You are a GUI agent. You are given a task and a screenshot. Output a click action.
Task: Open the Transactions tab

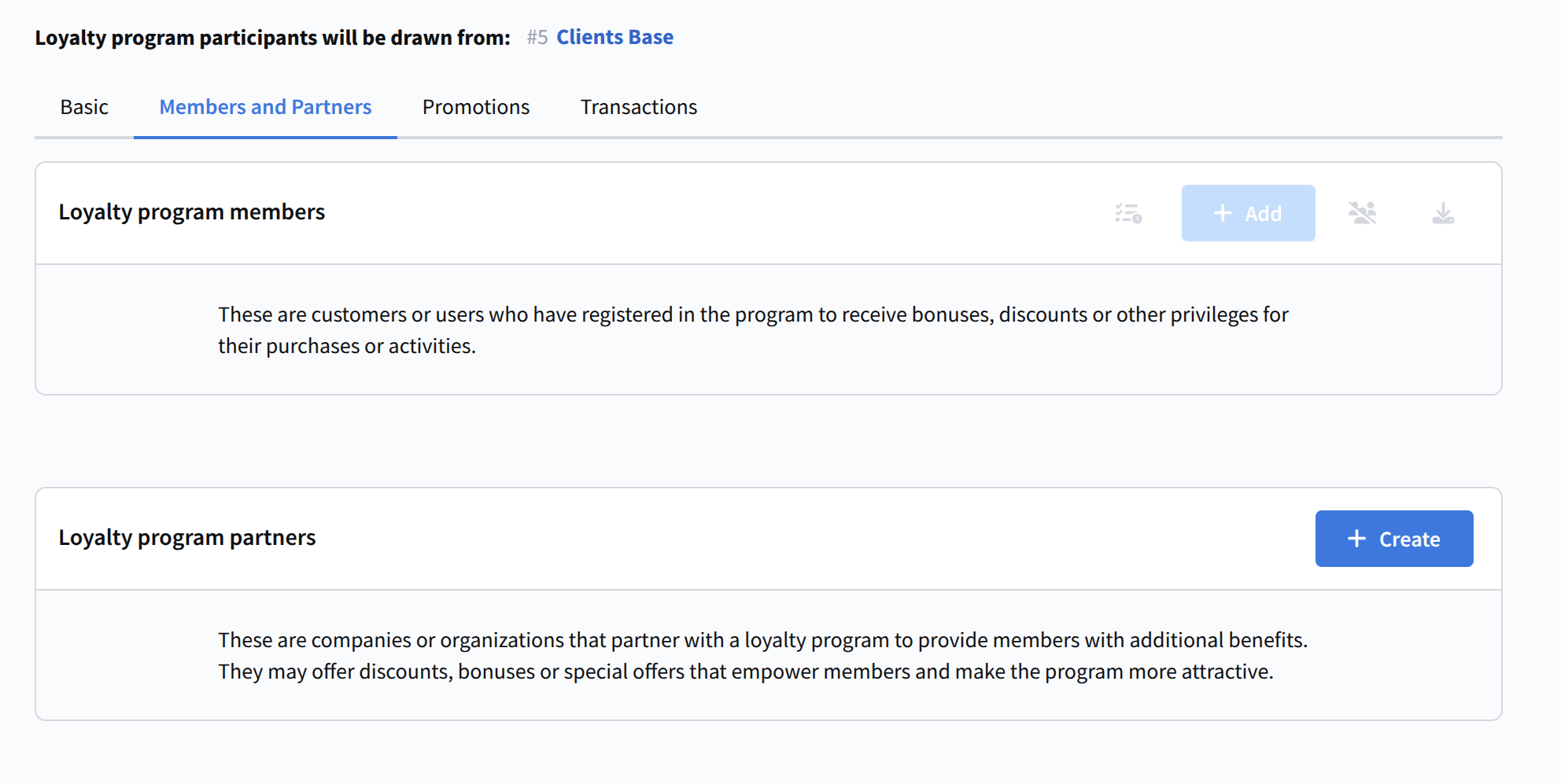(x=638, y=107)
